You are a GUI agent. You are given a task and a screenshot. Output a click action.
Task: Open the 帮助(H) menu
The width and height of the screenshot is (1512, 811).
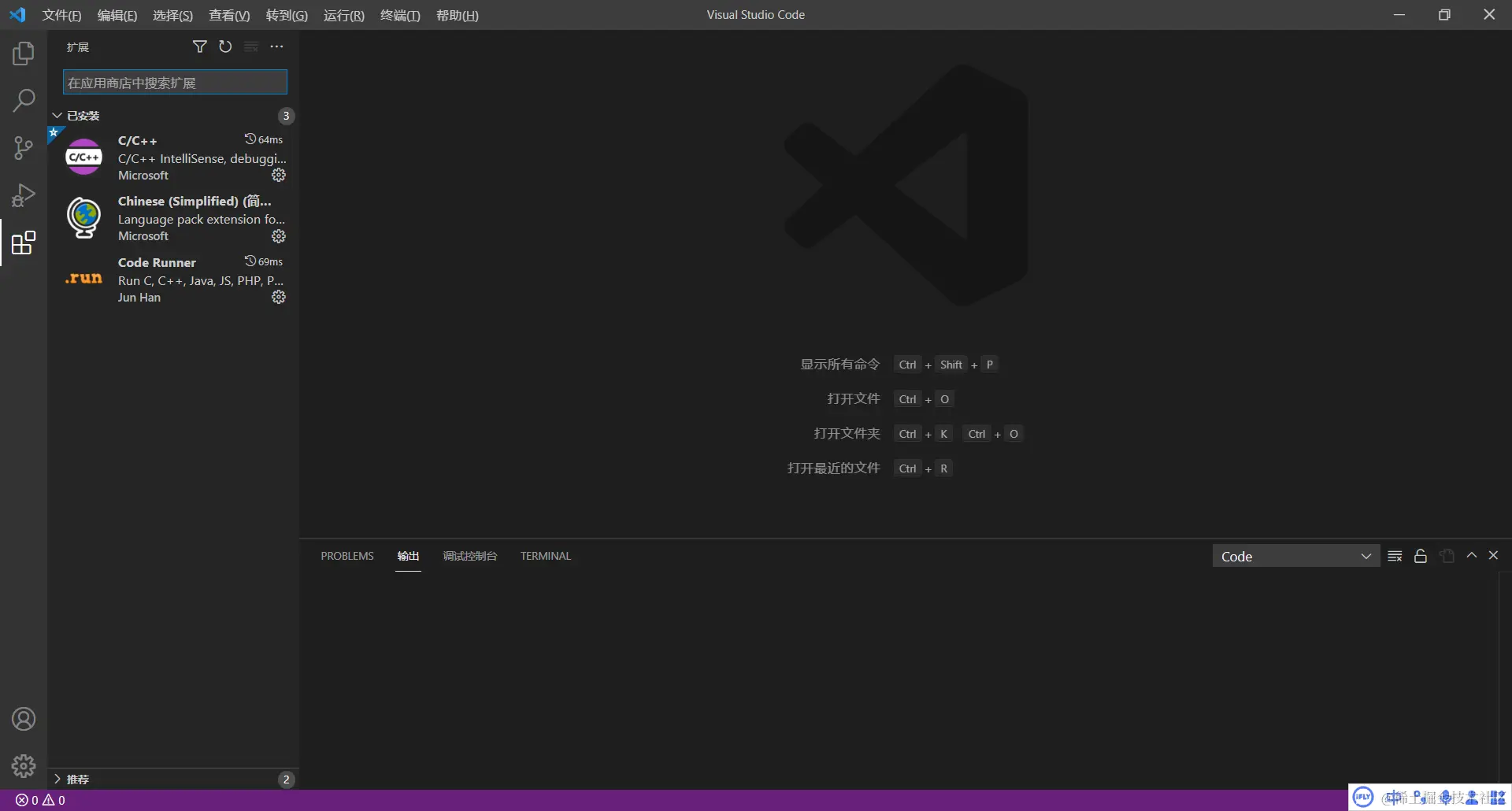pyautogui.click(x=458, y=15)
